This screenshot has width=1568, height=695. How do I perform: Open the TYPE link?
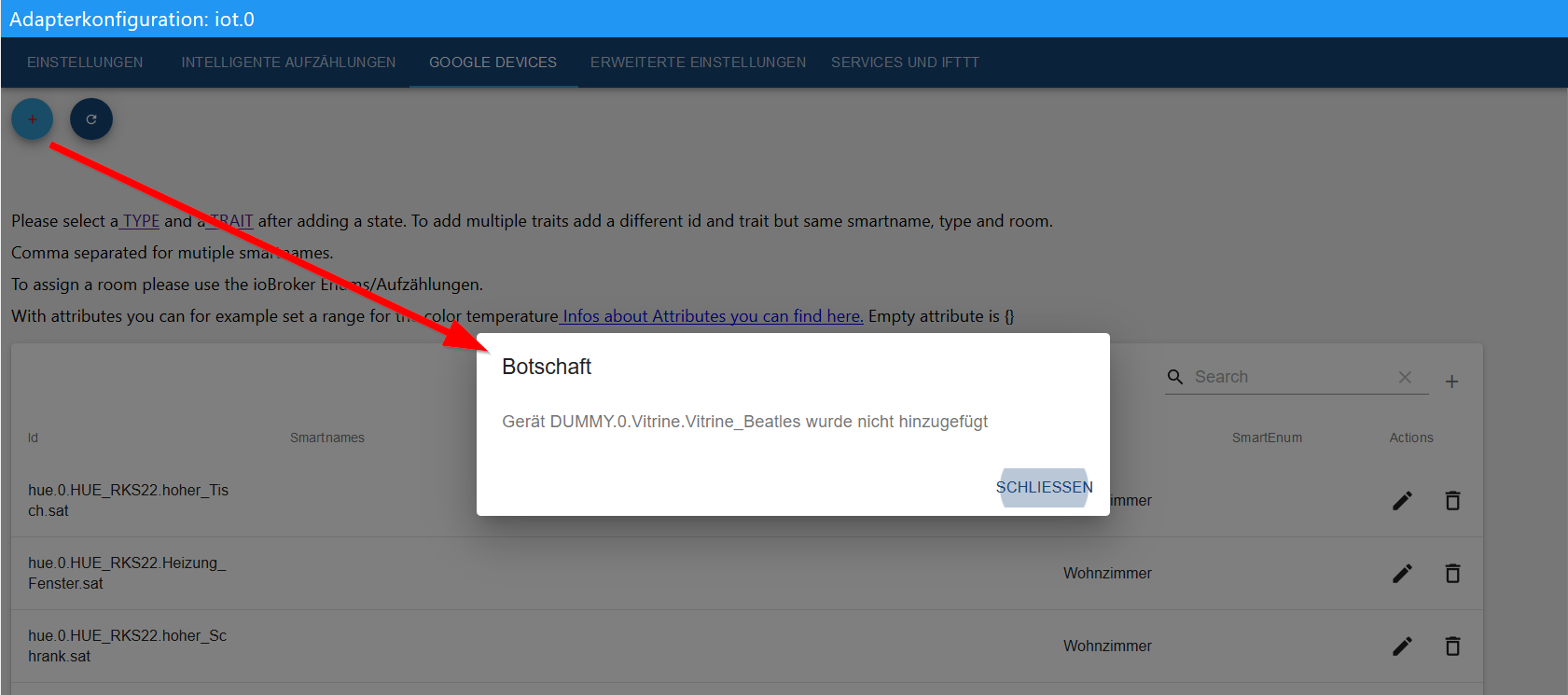click(140, 221)
